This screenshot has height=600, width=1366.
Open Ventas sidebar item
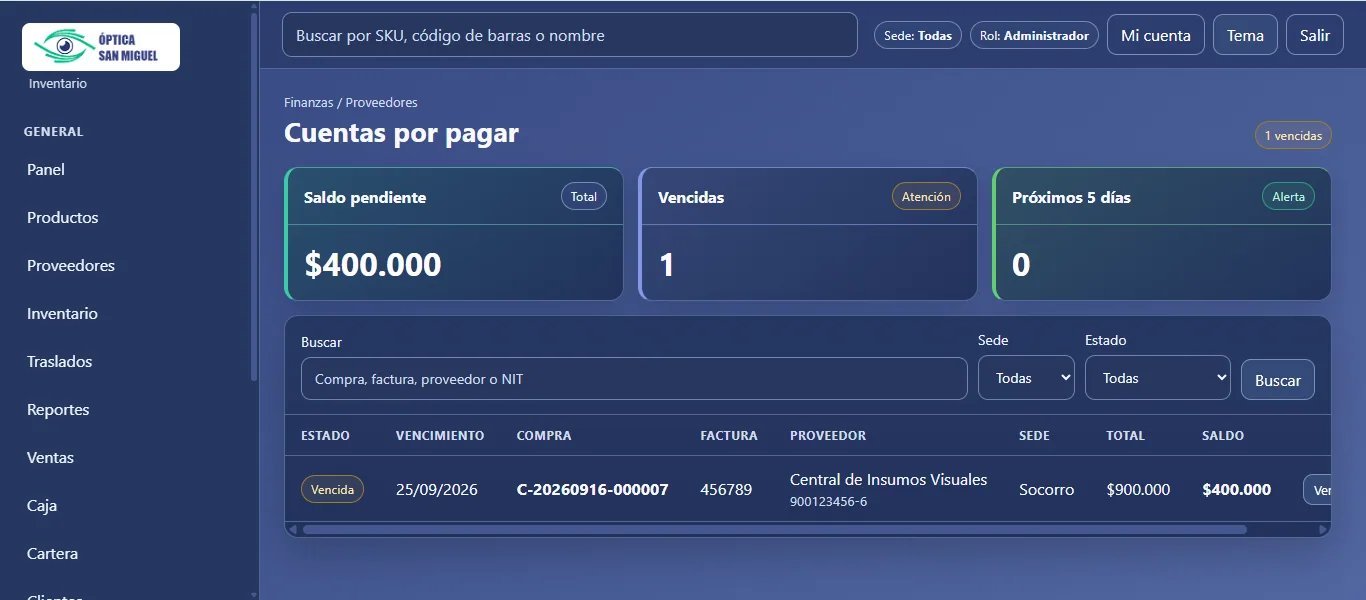point(50,458)
